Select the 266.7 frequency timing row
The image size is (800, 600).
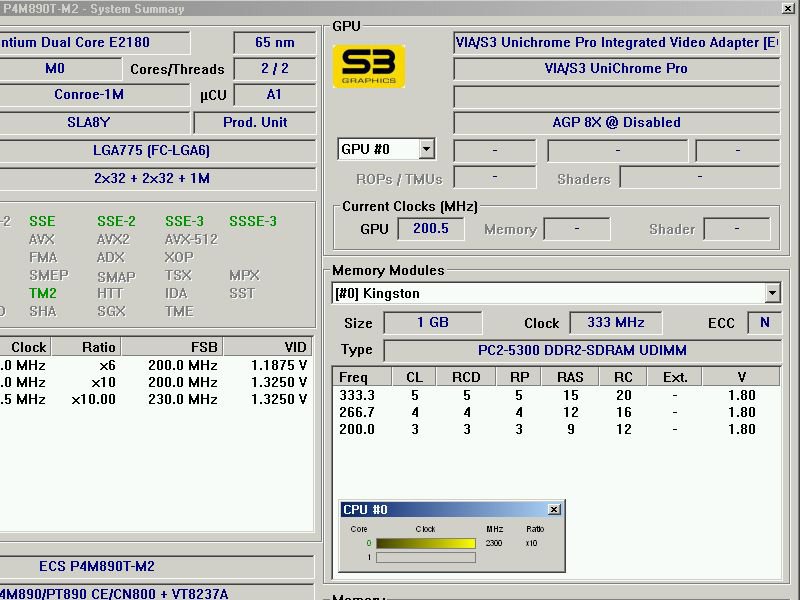[555, 412]
